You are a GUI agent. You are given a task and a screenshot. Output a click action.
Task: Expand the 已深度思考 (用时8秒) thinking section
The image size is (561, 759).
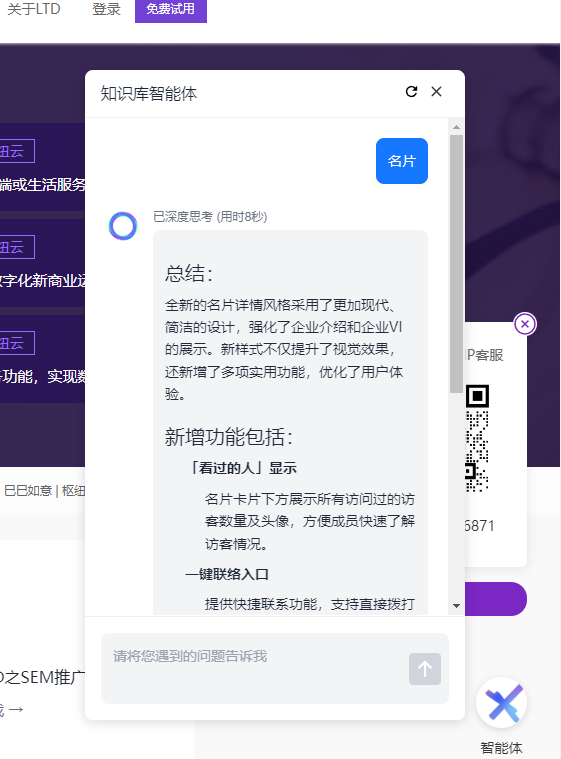pos(210,216)
